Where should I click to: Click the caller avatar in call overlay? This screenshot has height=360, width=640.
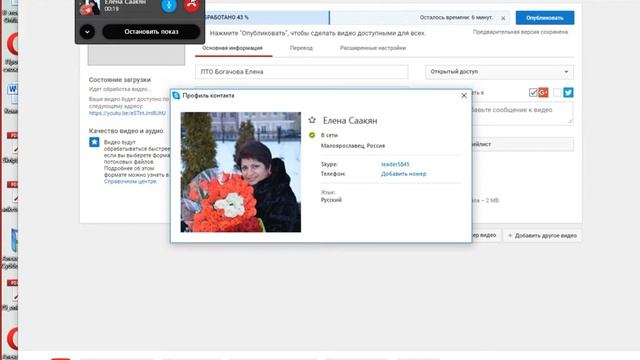pos(89,7)
